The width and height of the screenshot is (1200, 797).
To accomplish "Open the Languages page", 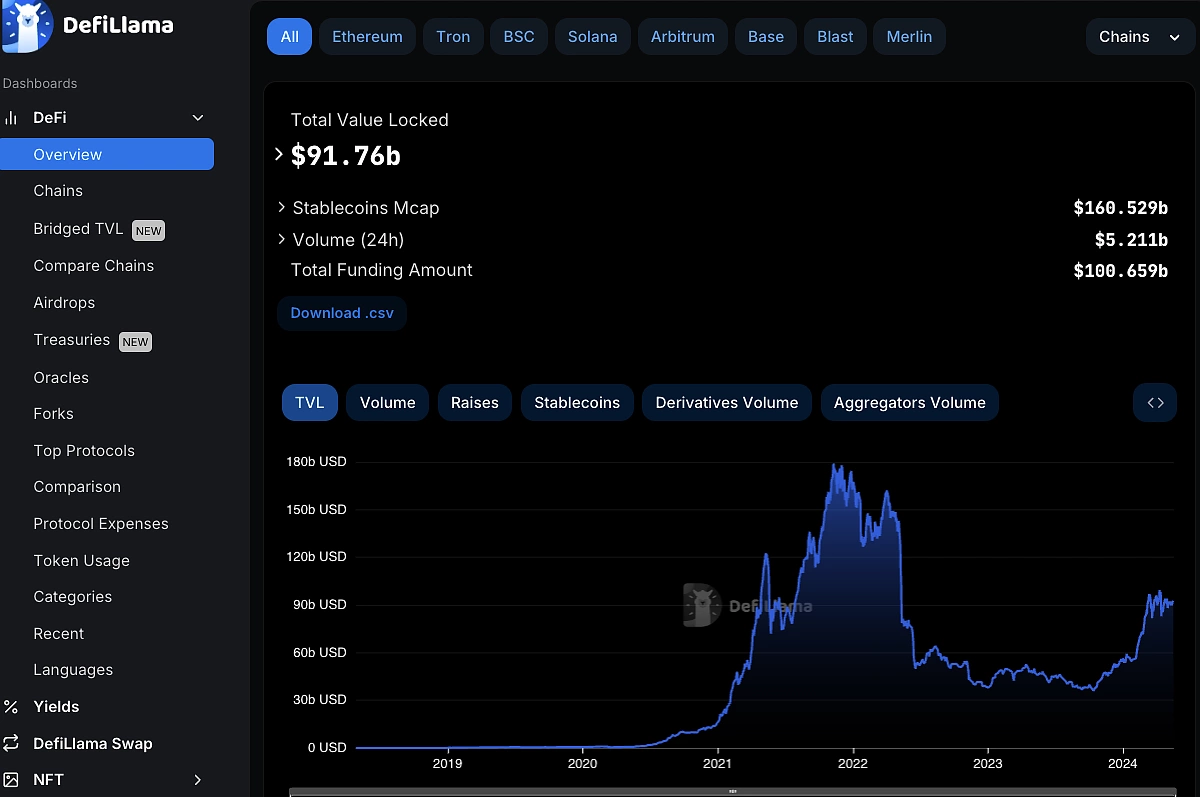I will 73,670.
